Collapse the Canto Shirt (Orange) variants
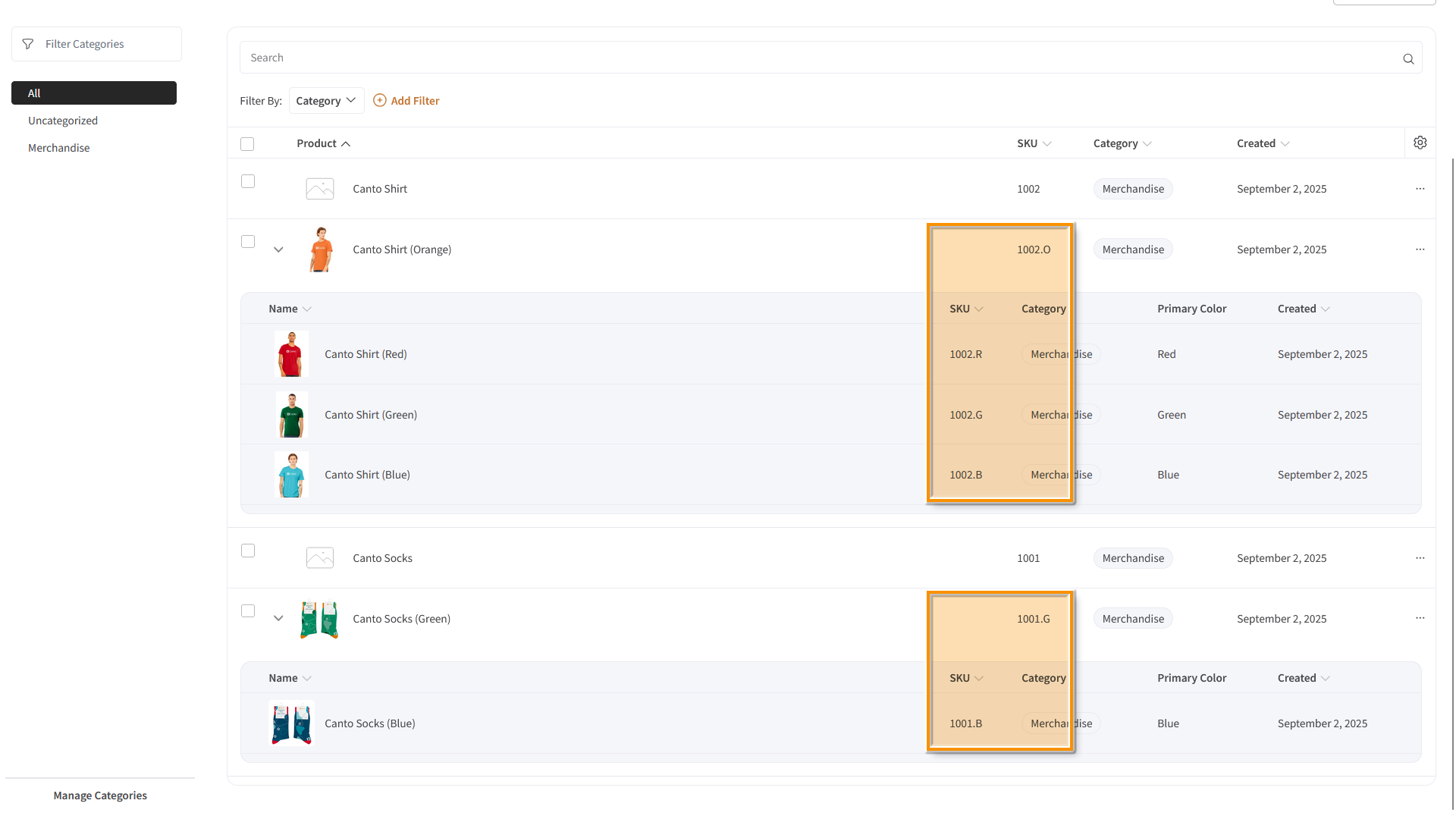Viewport: 1456px width, 819px height. coord(278,249)
